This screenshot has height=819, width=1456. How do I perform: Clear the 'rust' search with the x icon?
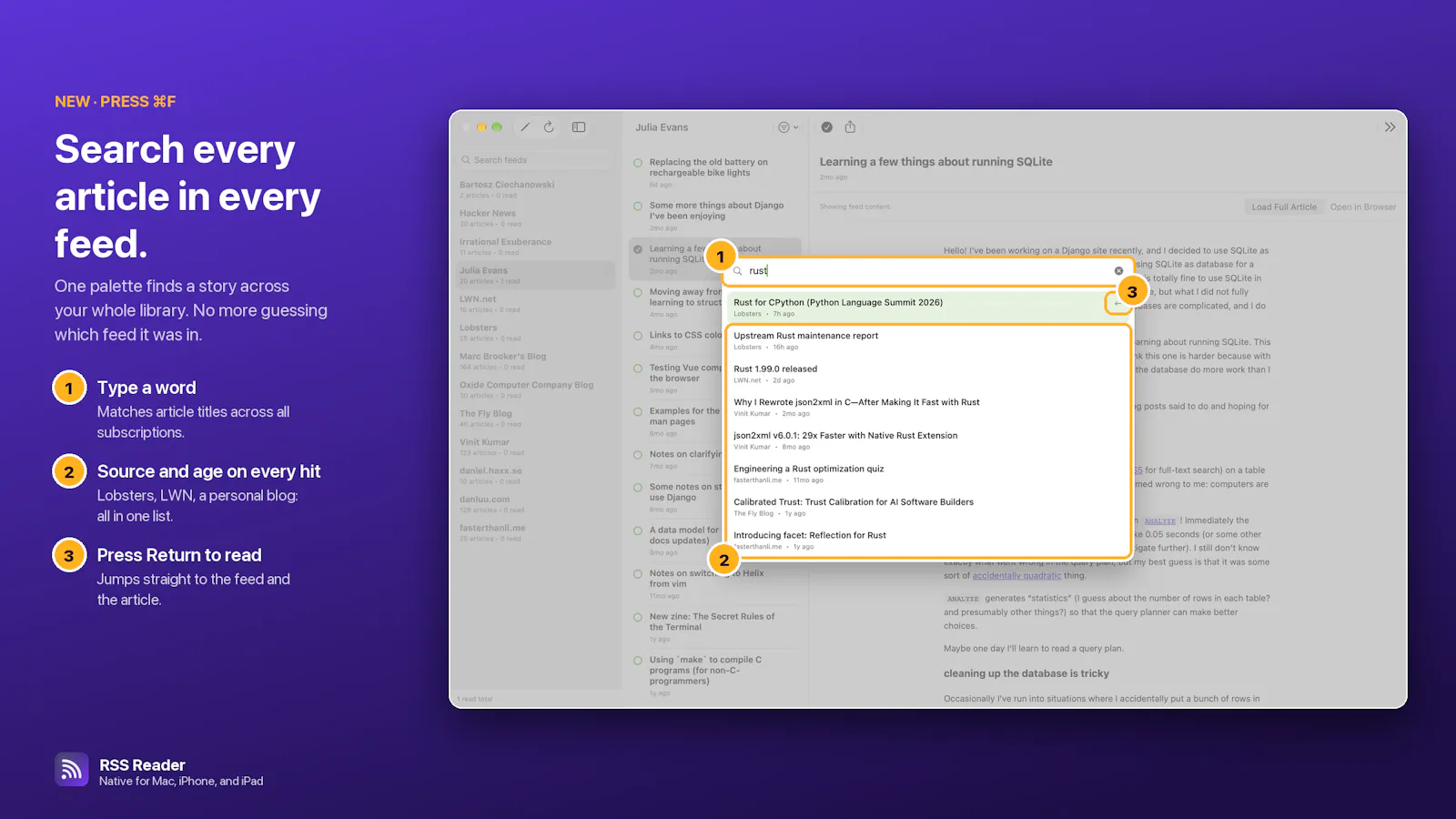click(1118, 271)
